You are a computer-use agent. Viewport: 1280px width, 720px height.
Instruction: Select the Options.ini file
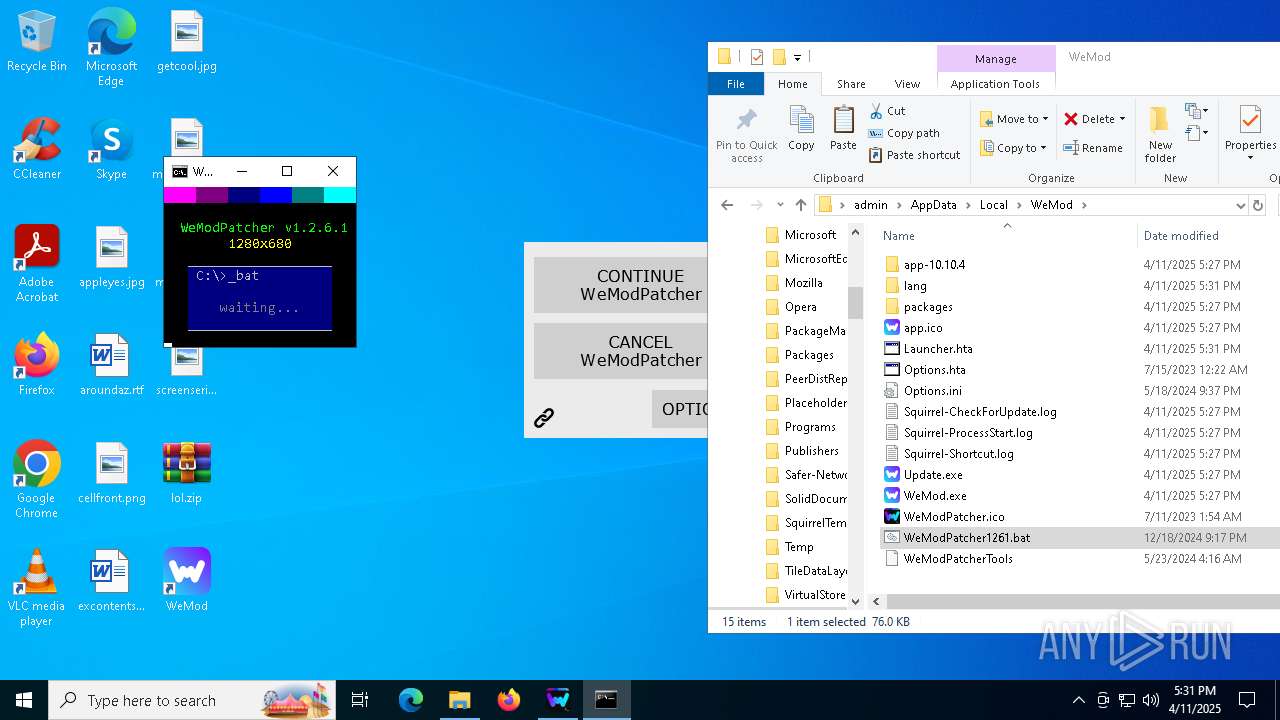[932, 391]
